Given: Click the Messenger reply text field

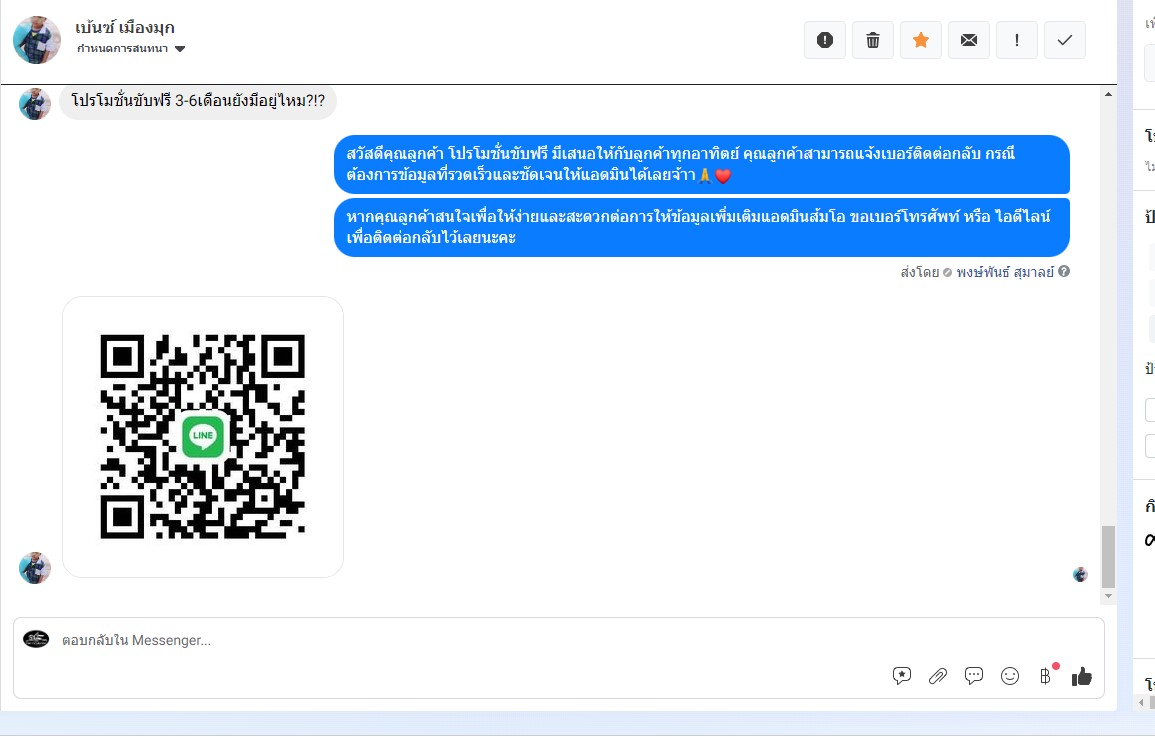Looking at the screenshot, I should click(x=471, y=641).
